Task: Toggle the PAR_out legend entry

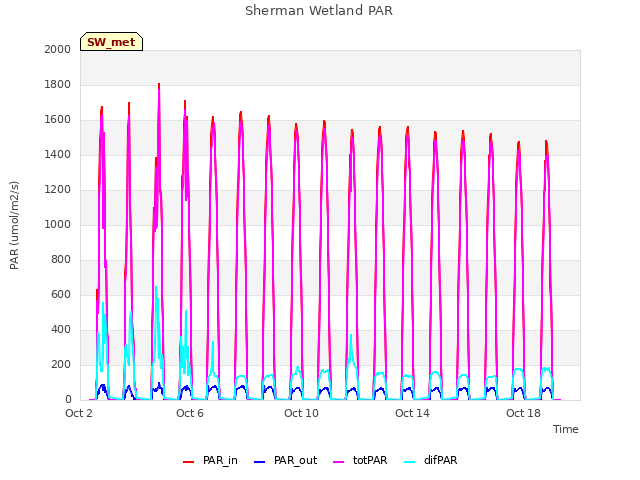Action: coord(285,460)
